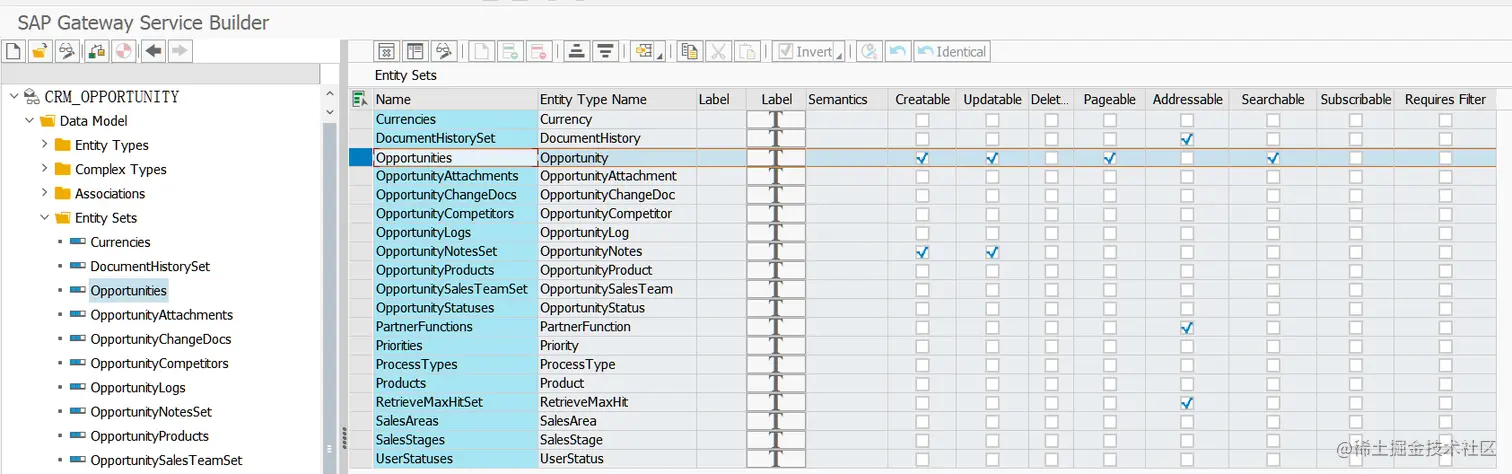Expand the Entity Types folder
The image size is (1512, 474).
(45, 144)
